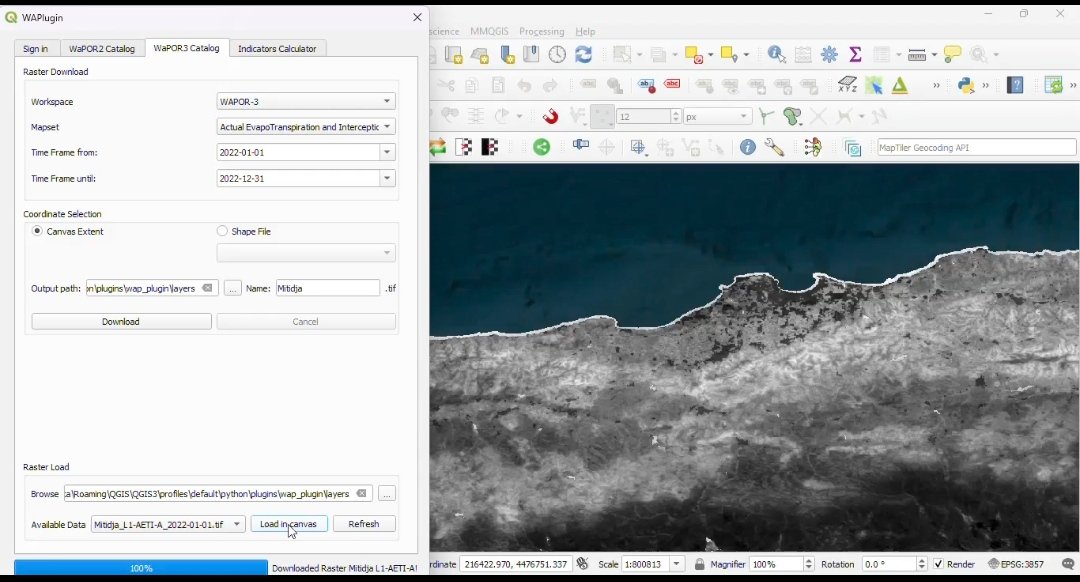Switch coordinate selection to Shape File
This screenshot has height=582, width=1080.
click(x=221, y=231)
